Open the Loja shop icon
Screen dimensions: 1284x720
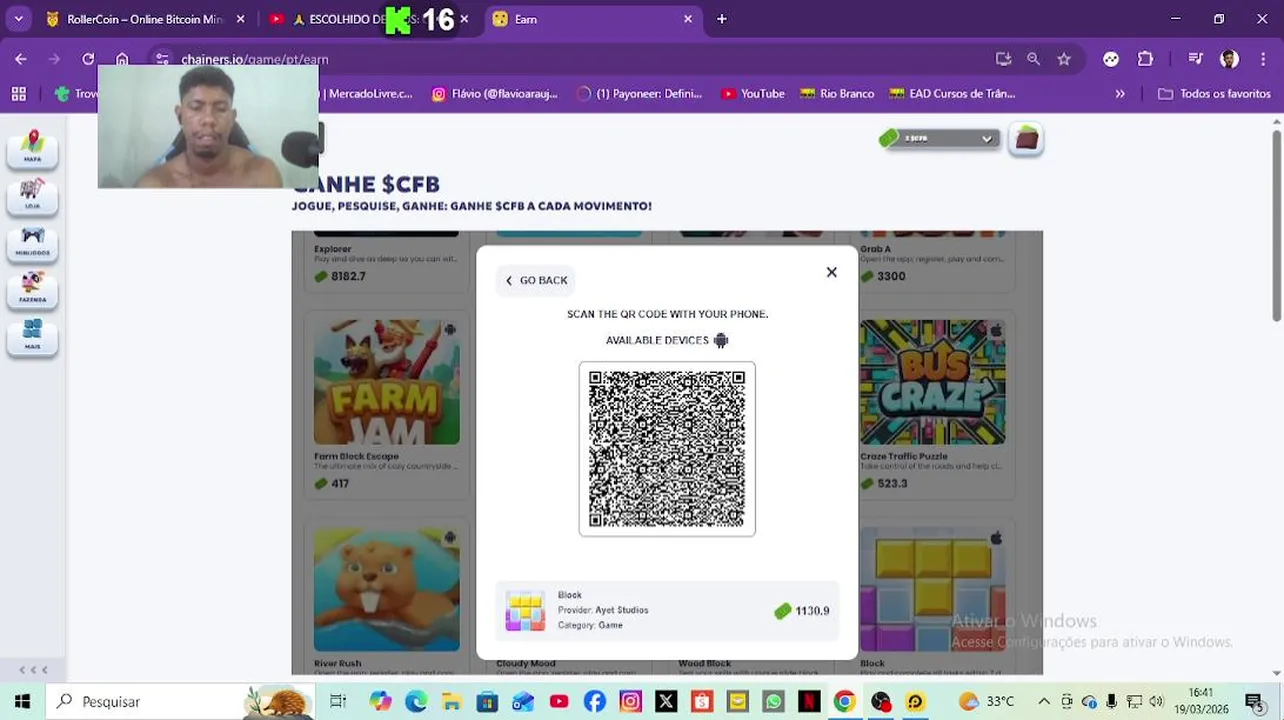(x=33, y=194)
